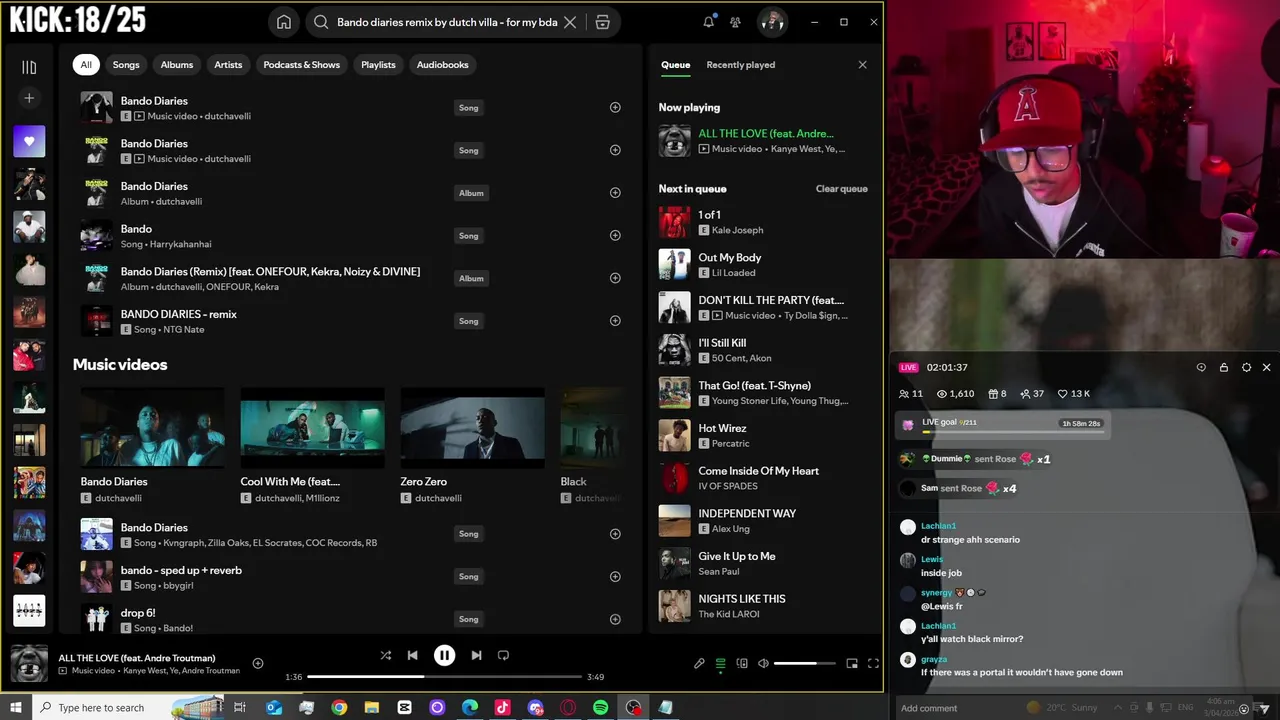Open Music videos section heading
1280x720 pixels.
(120, 365)
